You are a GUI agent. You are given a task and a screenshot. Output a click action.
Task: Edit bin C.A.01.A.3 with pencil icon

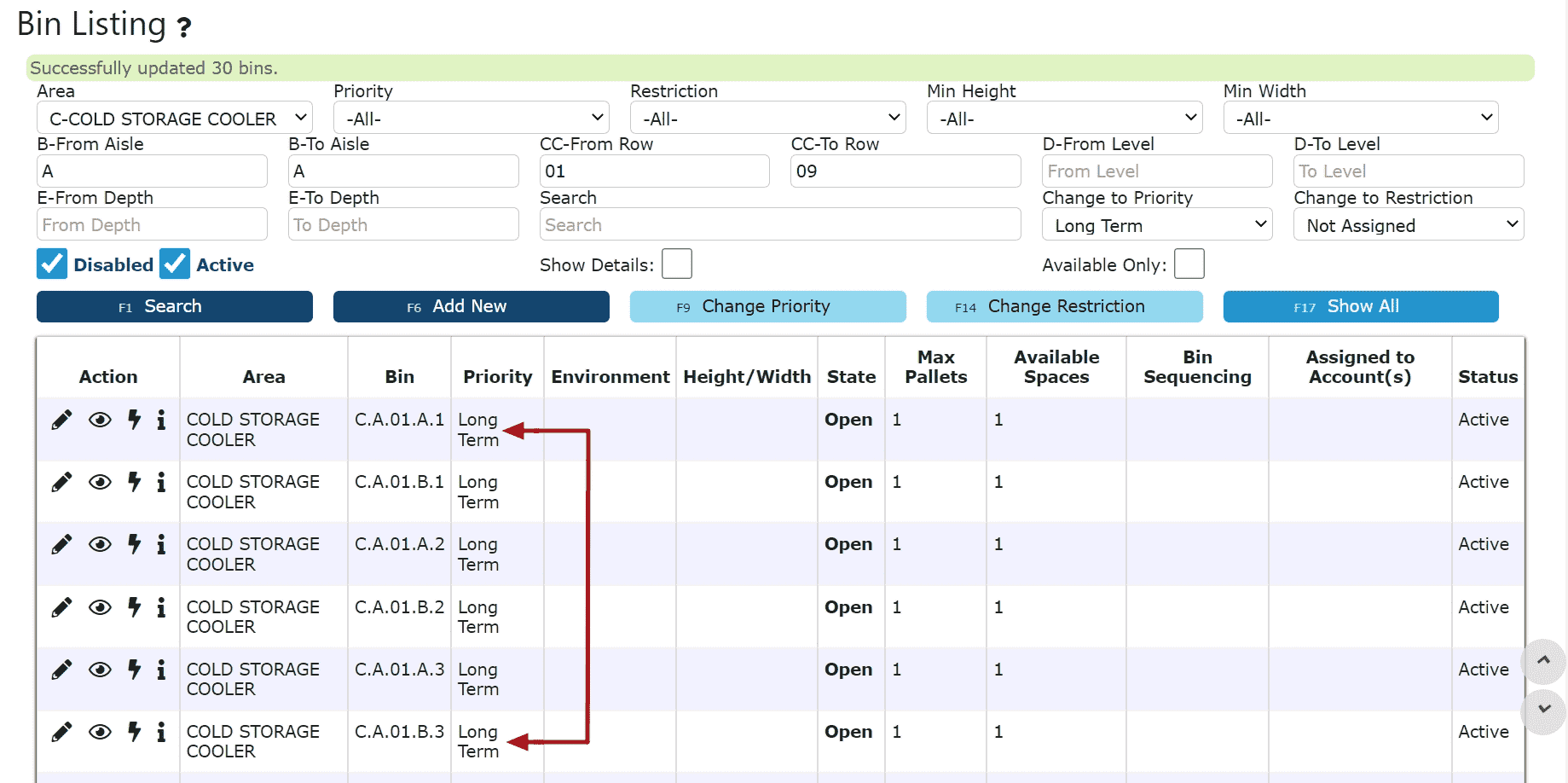pos(61,670)
